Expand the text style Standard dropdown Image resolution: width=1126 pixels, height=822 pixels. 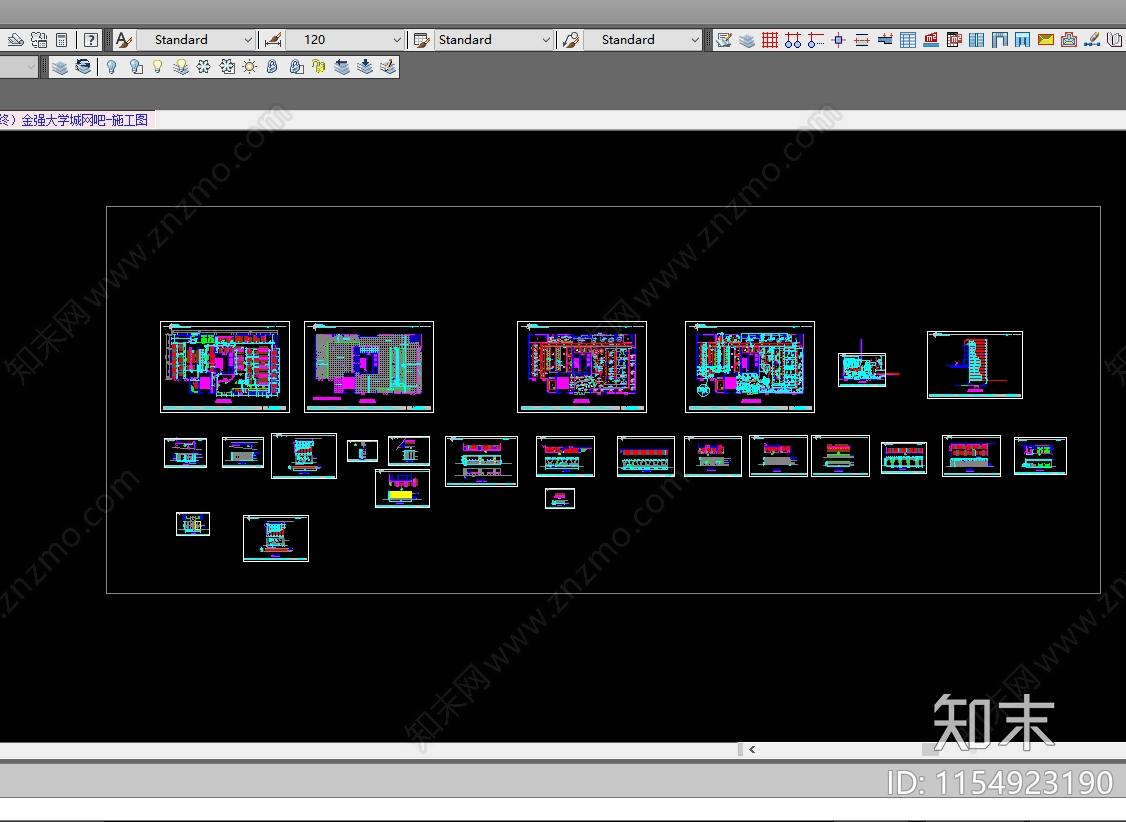coord(248,40)
